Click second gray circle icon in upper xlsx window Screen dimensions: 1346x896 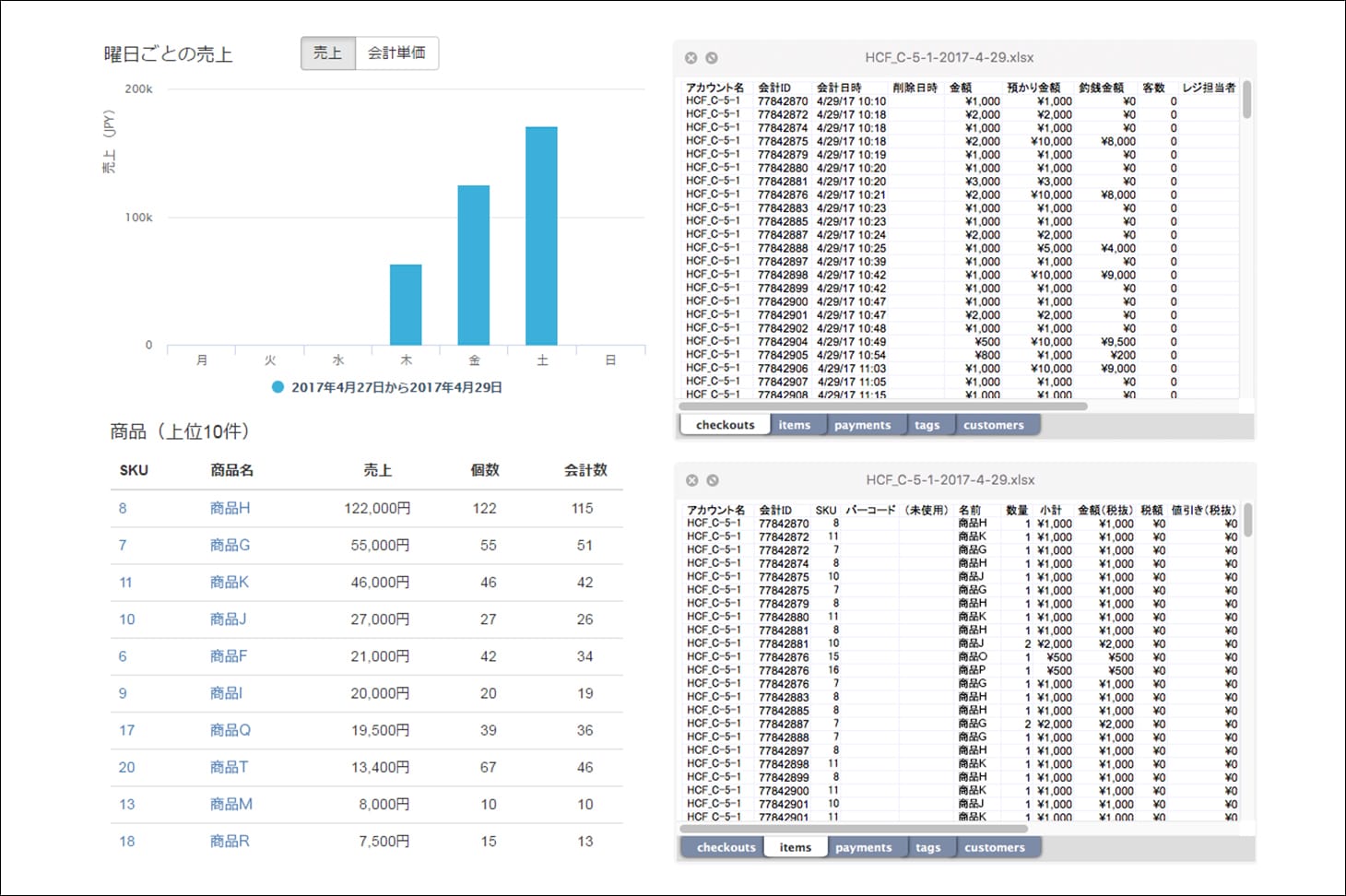click(712, 58)
